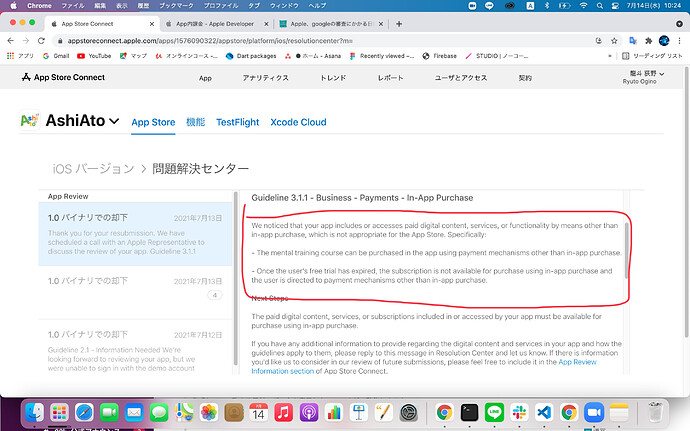The image size is (690, 431).
Task: Open the Music app from the dock
Action: (x=284, y=413)
